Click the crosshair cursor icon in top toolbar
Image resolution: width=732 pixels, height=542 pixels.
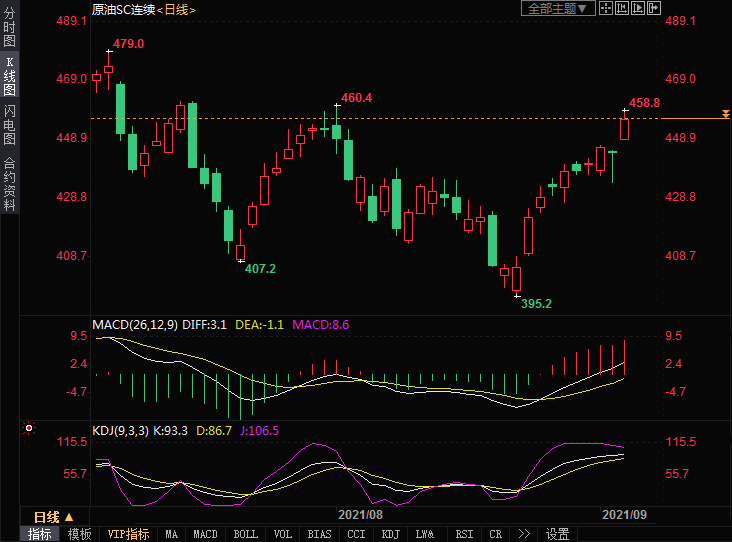(606, 8)
